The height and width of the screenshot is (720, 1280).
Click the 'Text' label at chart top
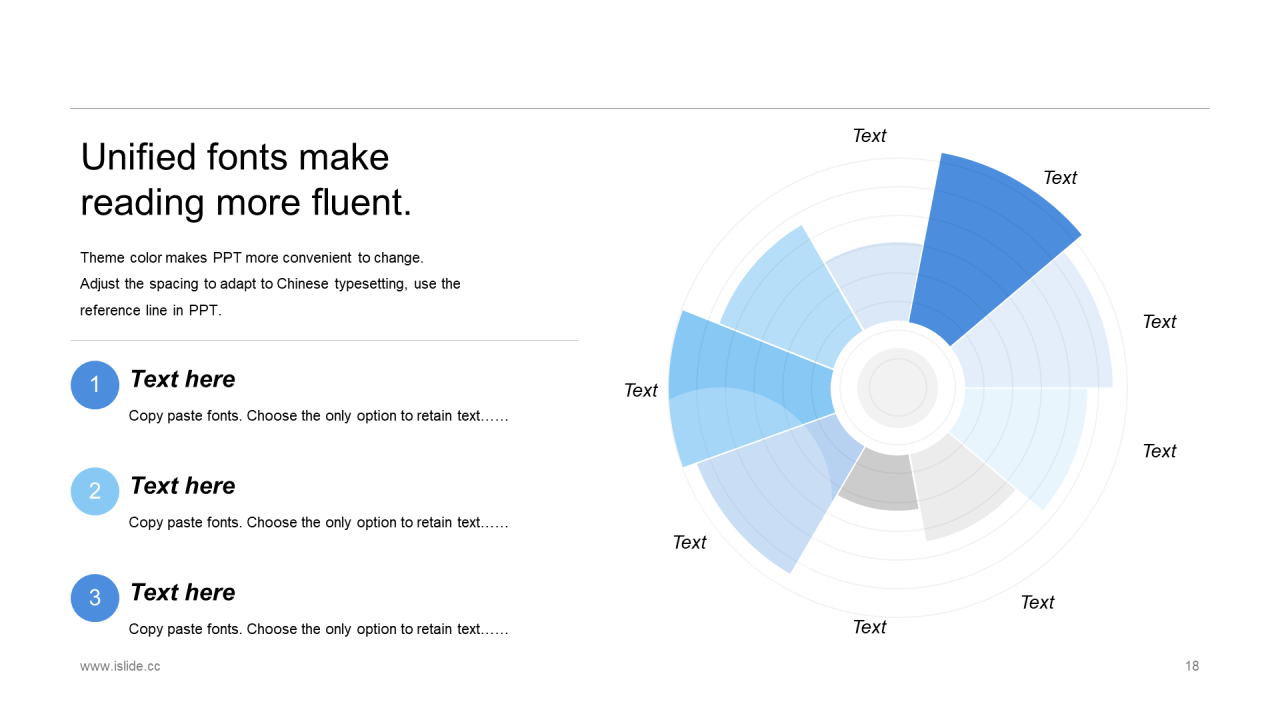[x=869, y=136]
